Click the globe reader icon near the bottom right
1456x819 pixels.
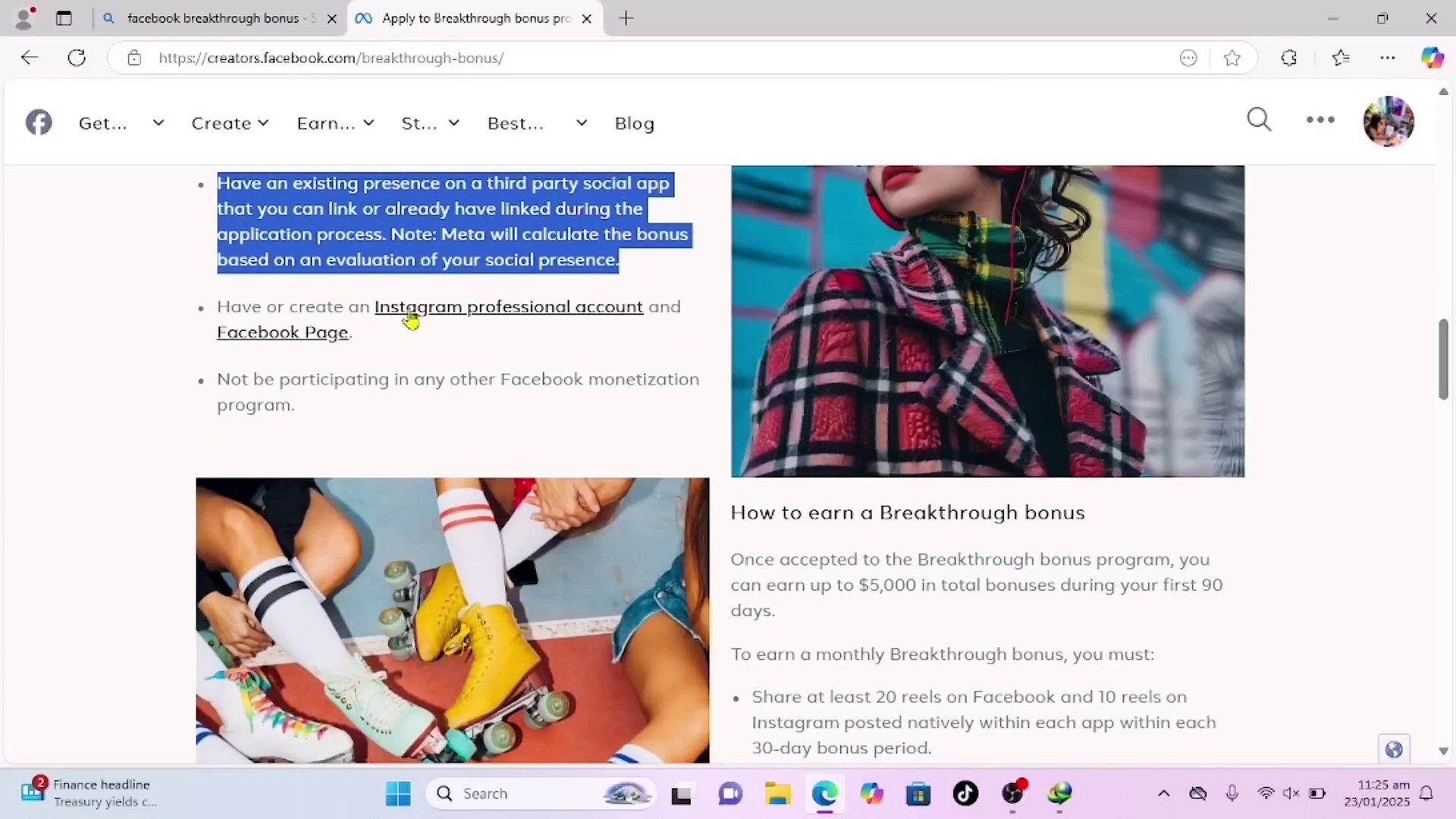1395,749
